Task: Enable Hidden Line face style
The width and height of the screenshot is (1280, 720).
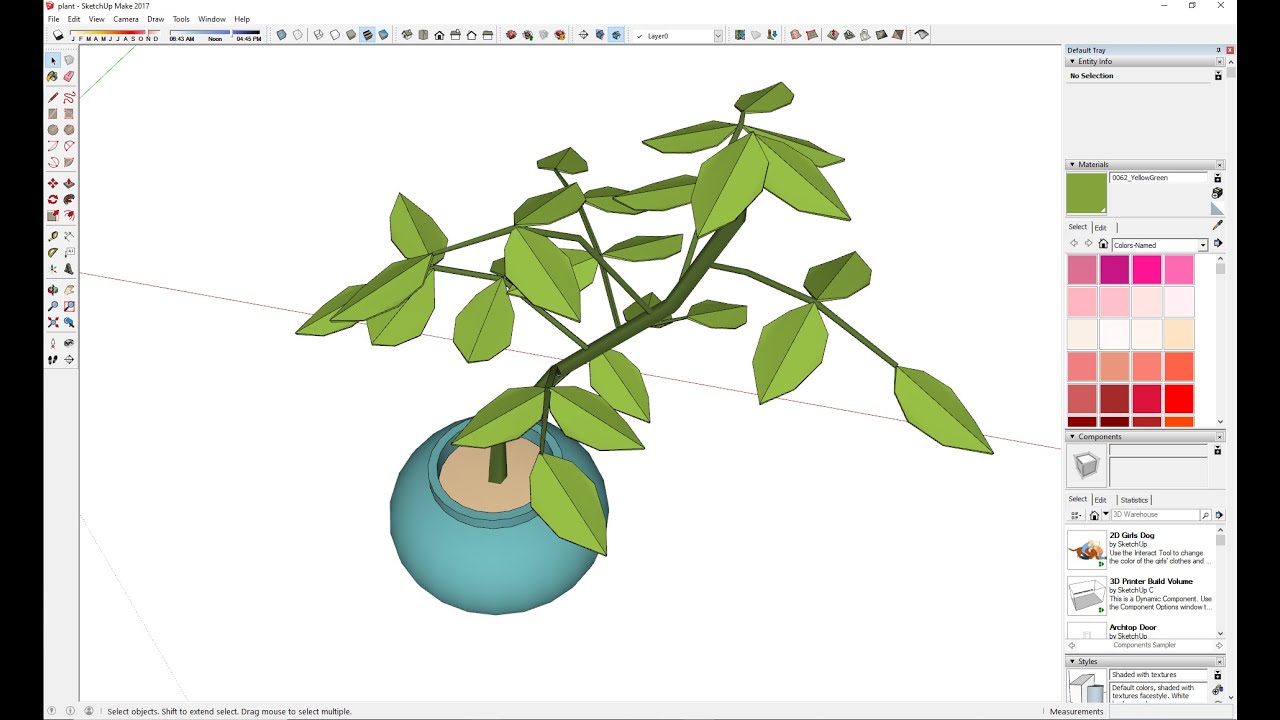Action: 335,35
